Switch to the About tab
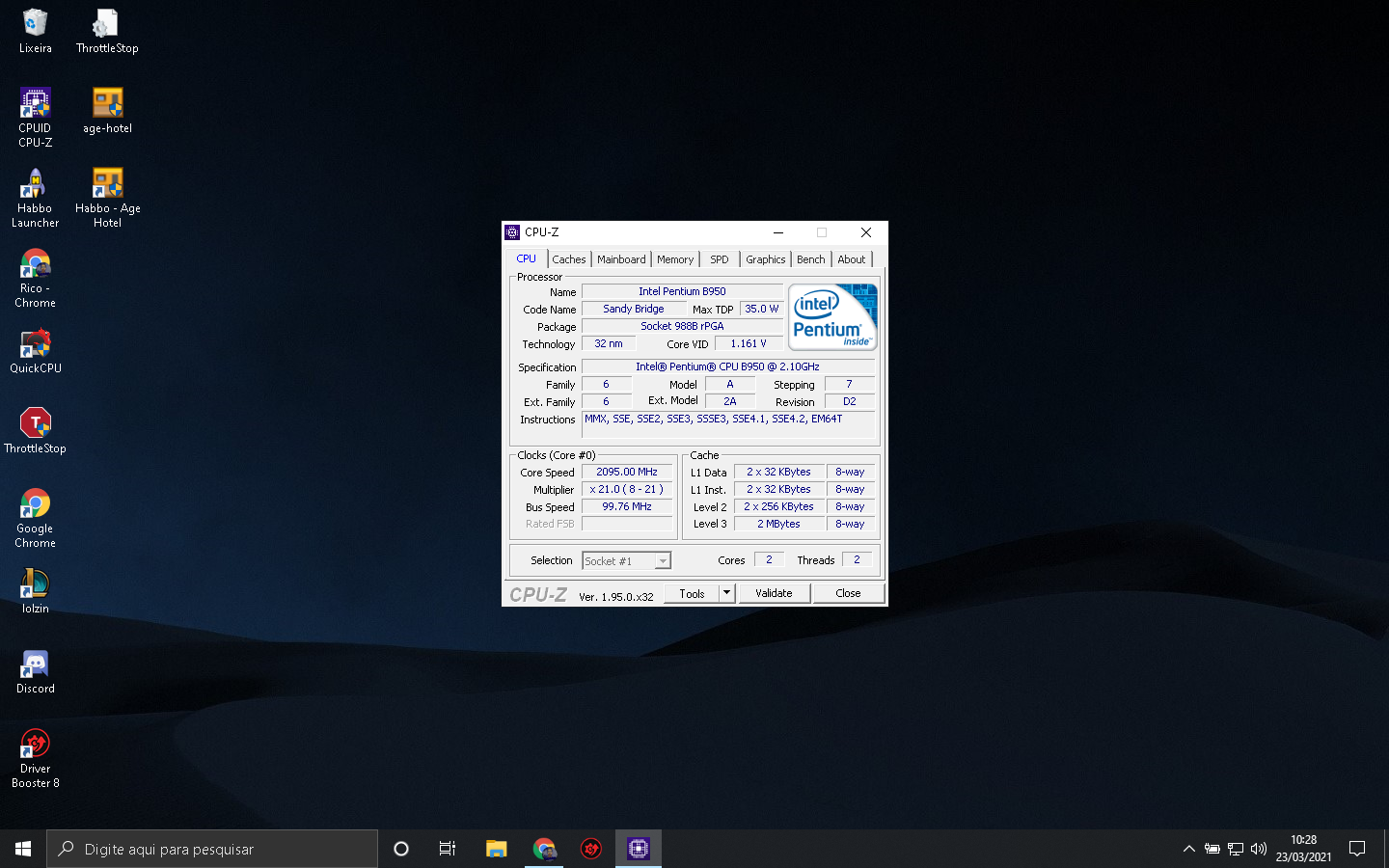1389x868 pixels. pos(852,259)
